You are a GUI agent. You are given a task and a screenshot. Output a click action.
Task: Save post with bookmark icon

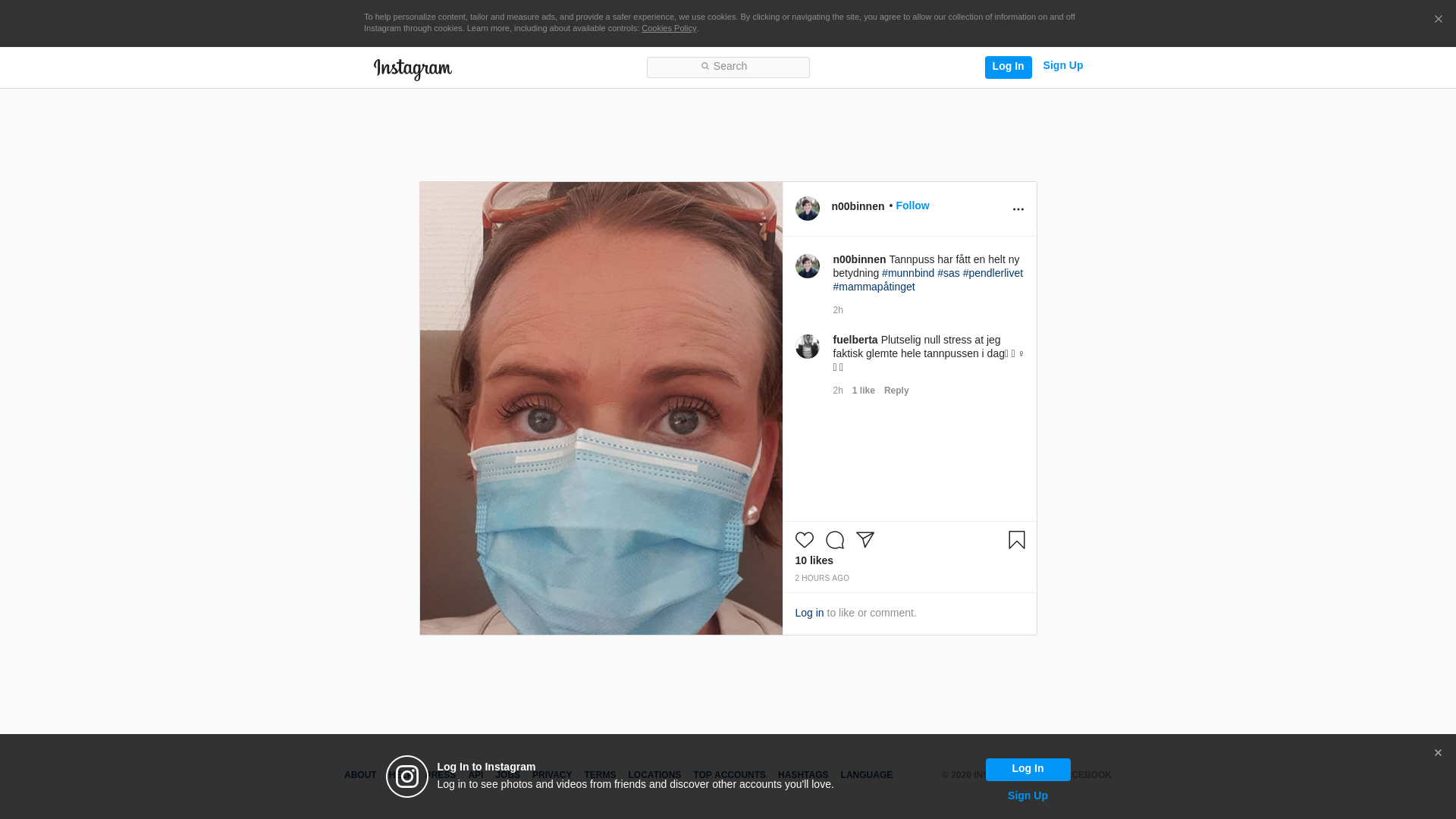pos(1016,540)
